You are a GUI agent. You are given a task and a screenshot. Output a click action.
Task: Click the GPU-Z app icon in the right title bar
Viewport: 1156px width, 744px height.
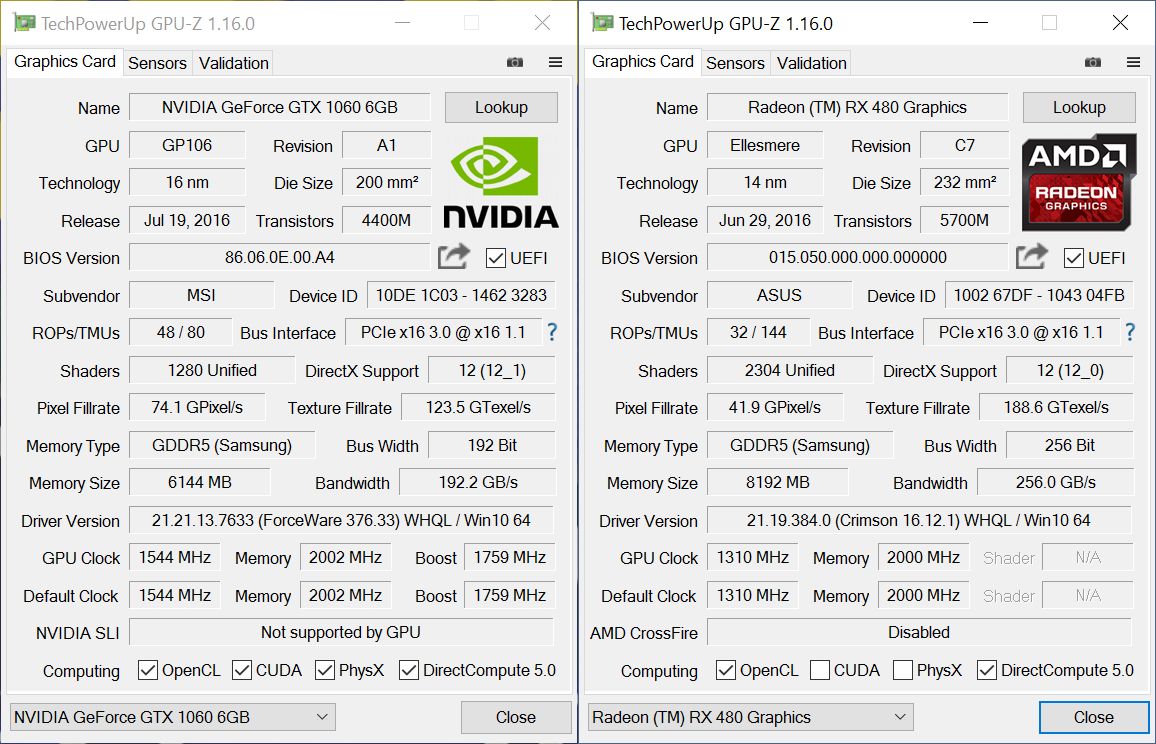click(x=602, y=23)
